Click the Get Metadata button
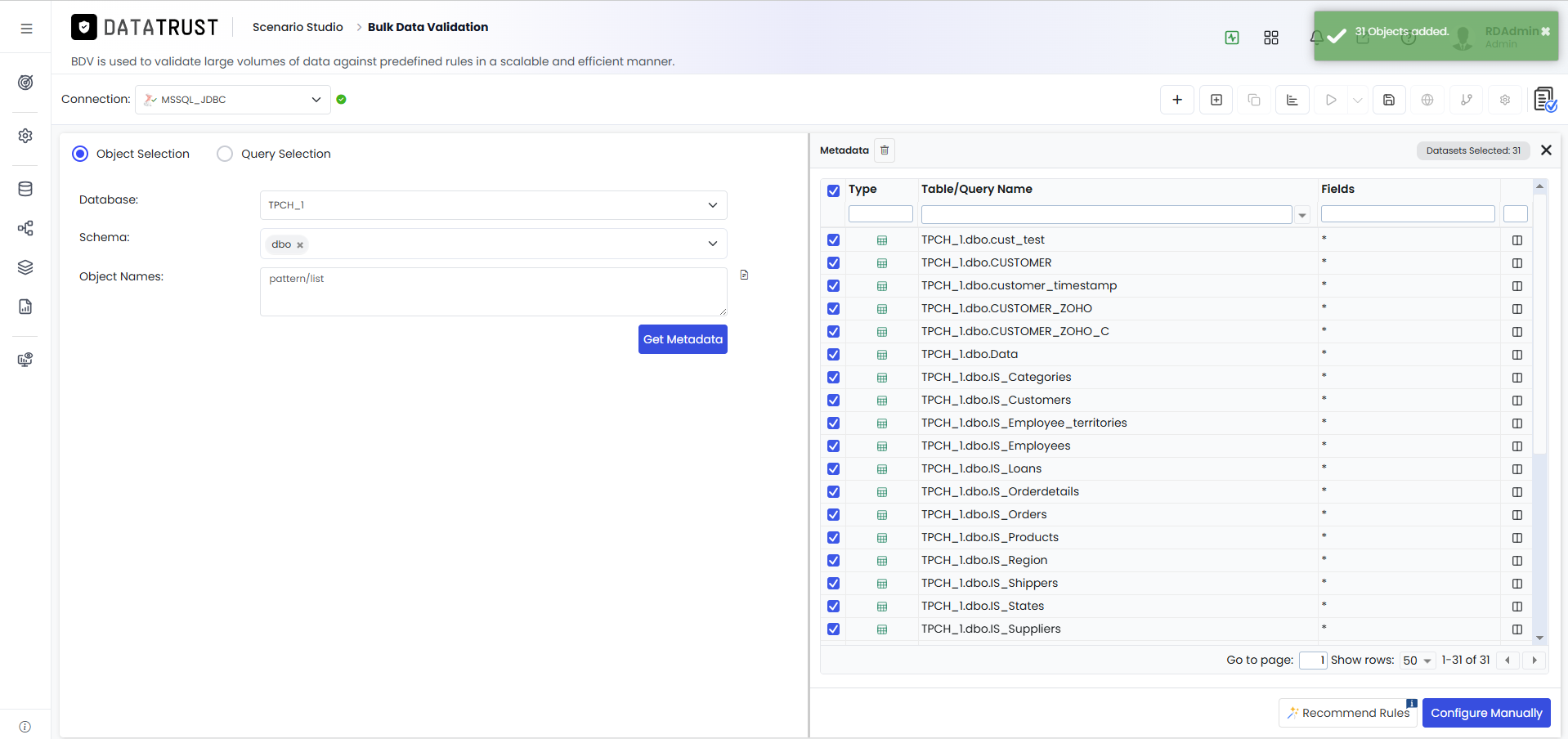Screen dimensions: 1568x739 pos(683,339)
